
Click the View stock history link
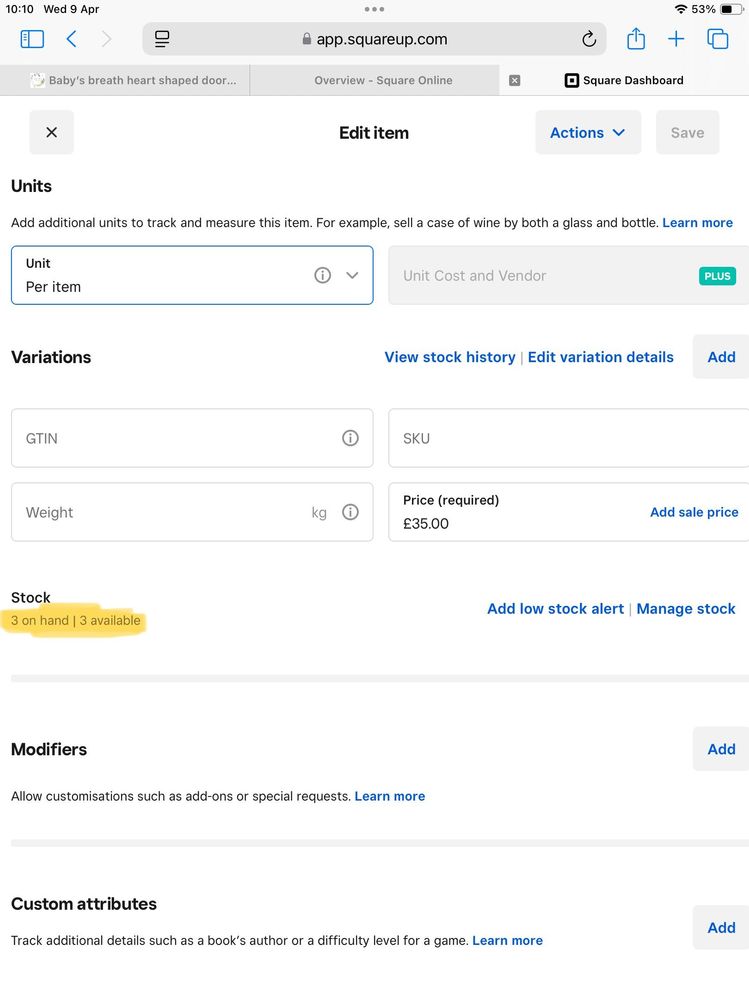(450, 357)
